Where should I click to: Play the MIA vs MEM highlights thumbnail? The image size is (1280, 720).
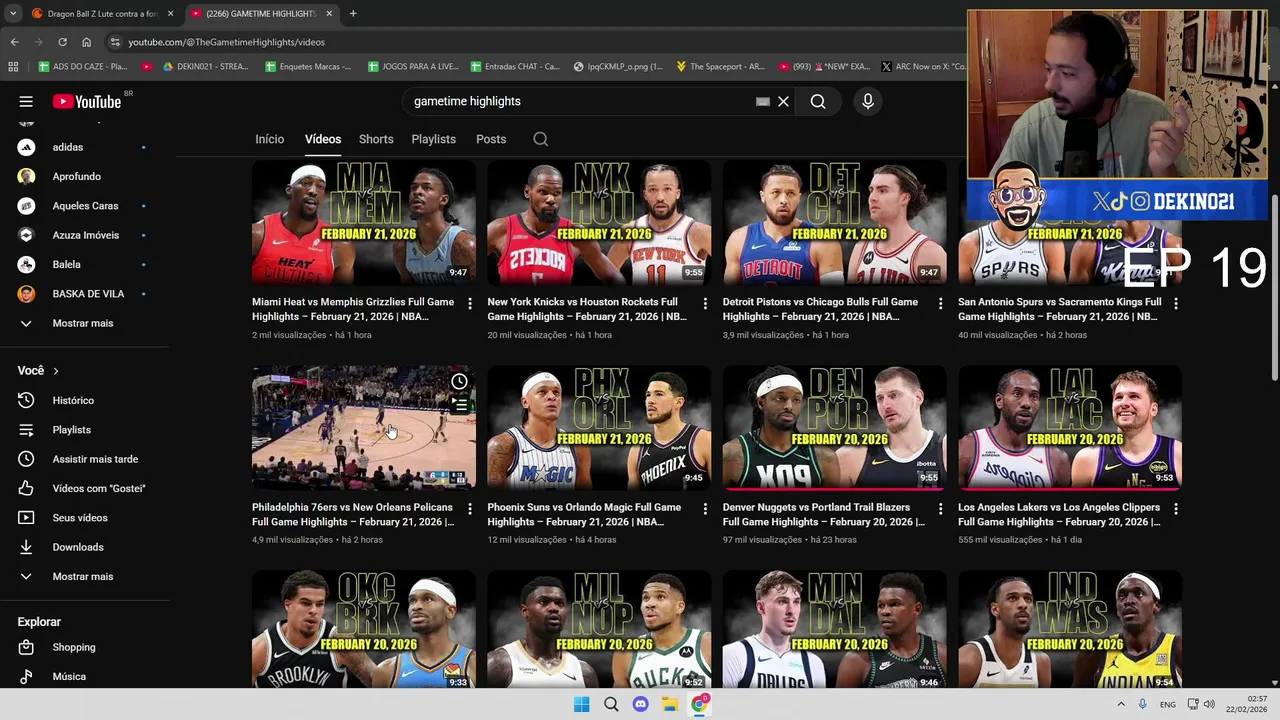pos(364,223)
